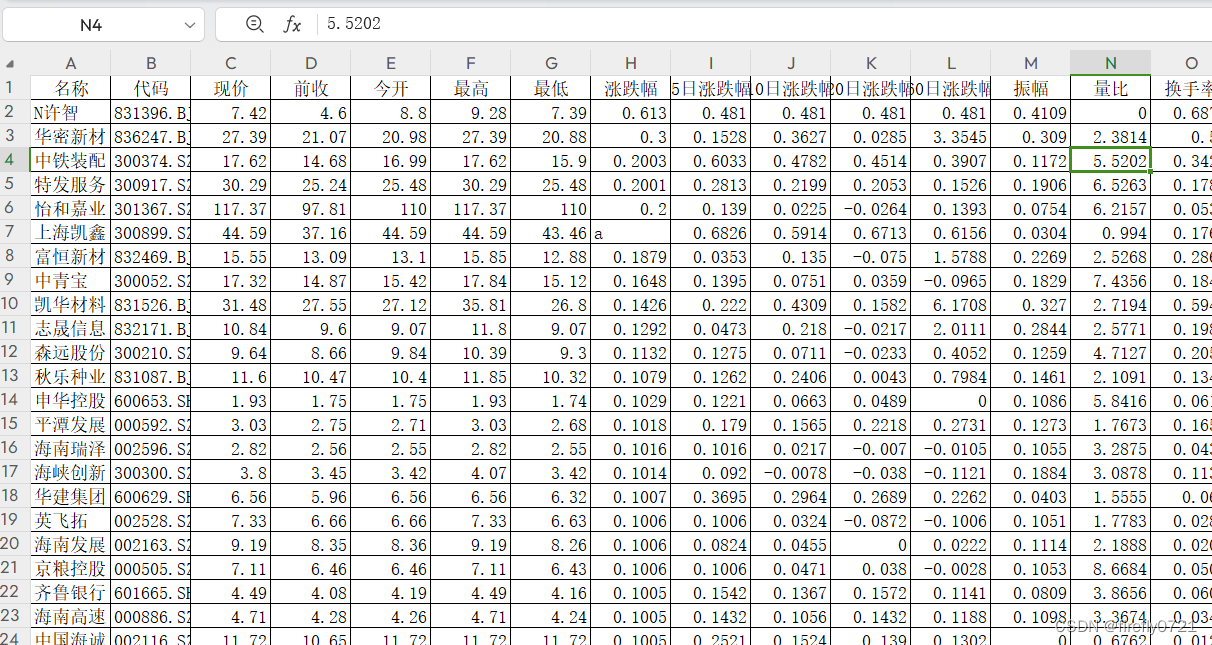Select the cell containing 上海凯鑫

click(x=71, y=232)
